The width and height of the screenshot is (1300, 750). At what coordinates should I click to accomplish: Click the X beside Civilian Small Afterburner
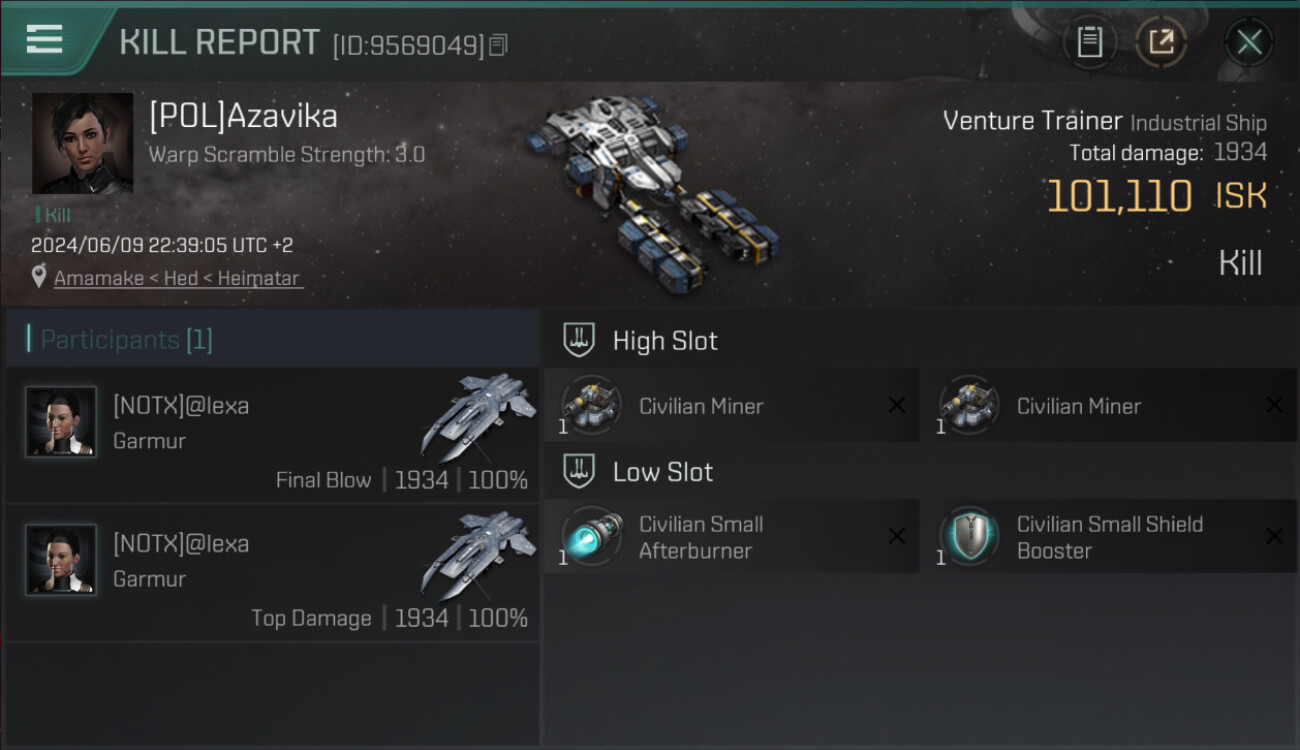pos(896,536)
